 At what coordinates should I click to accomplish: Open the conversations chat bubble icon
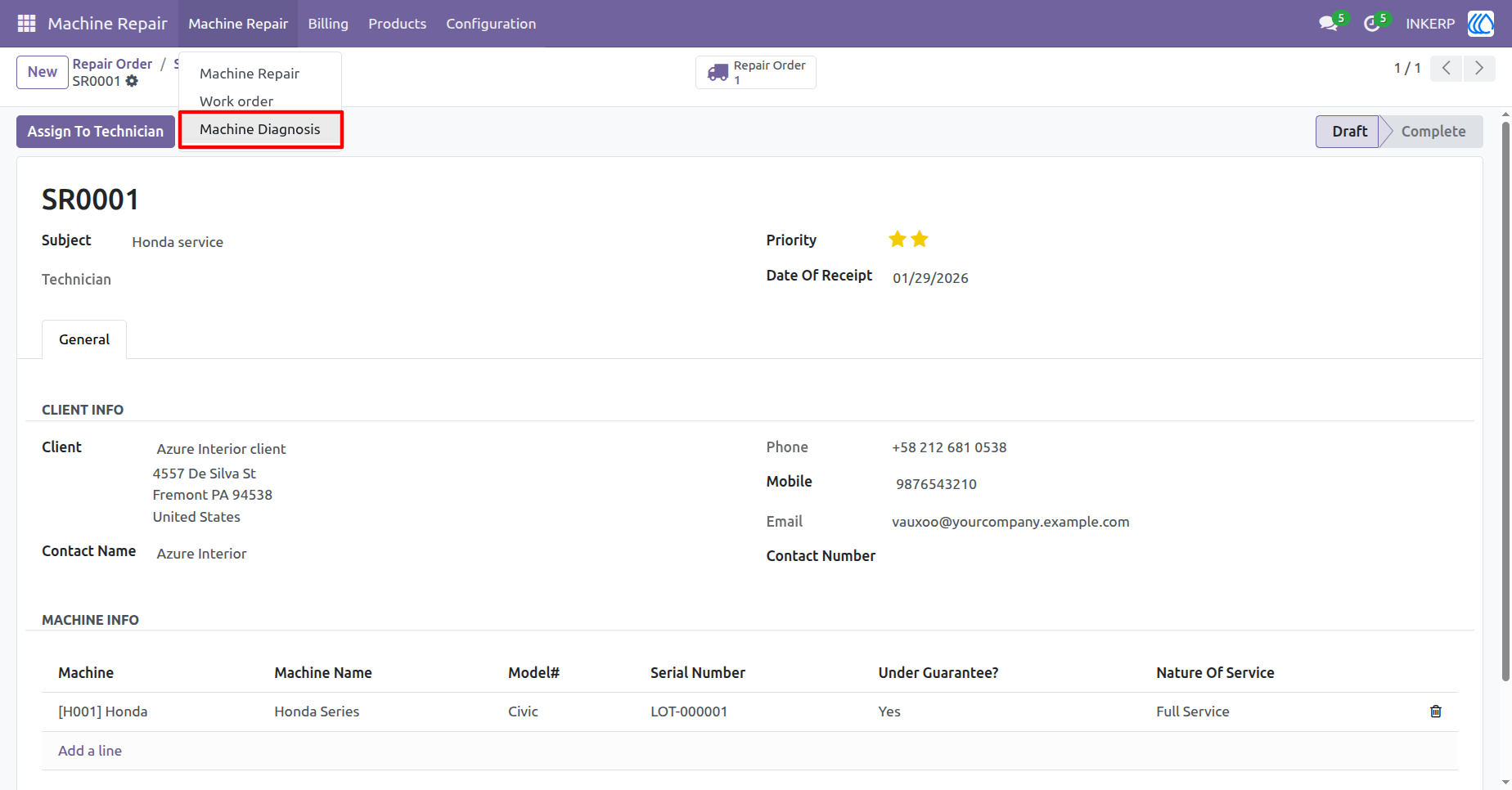1328,24
